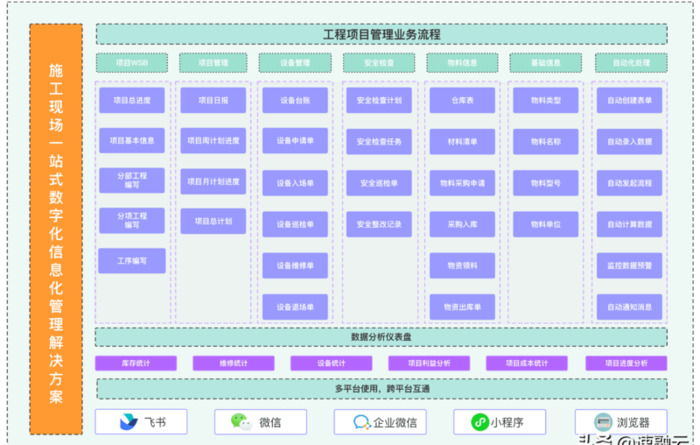
Task: Click the 工程项目管理业务流程 title banner
Action: click(x=382, y=34)
